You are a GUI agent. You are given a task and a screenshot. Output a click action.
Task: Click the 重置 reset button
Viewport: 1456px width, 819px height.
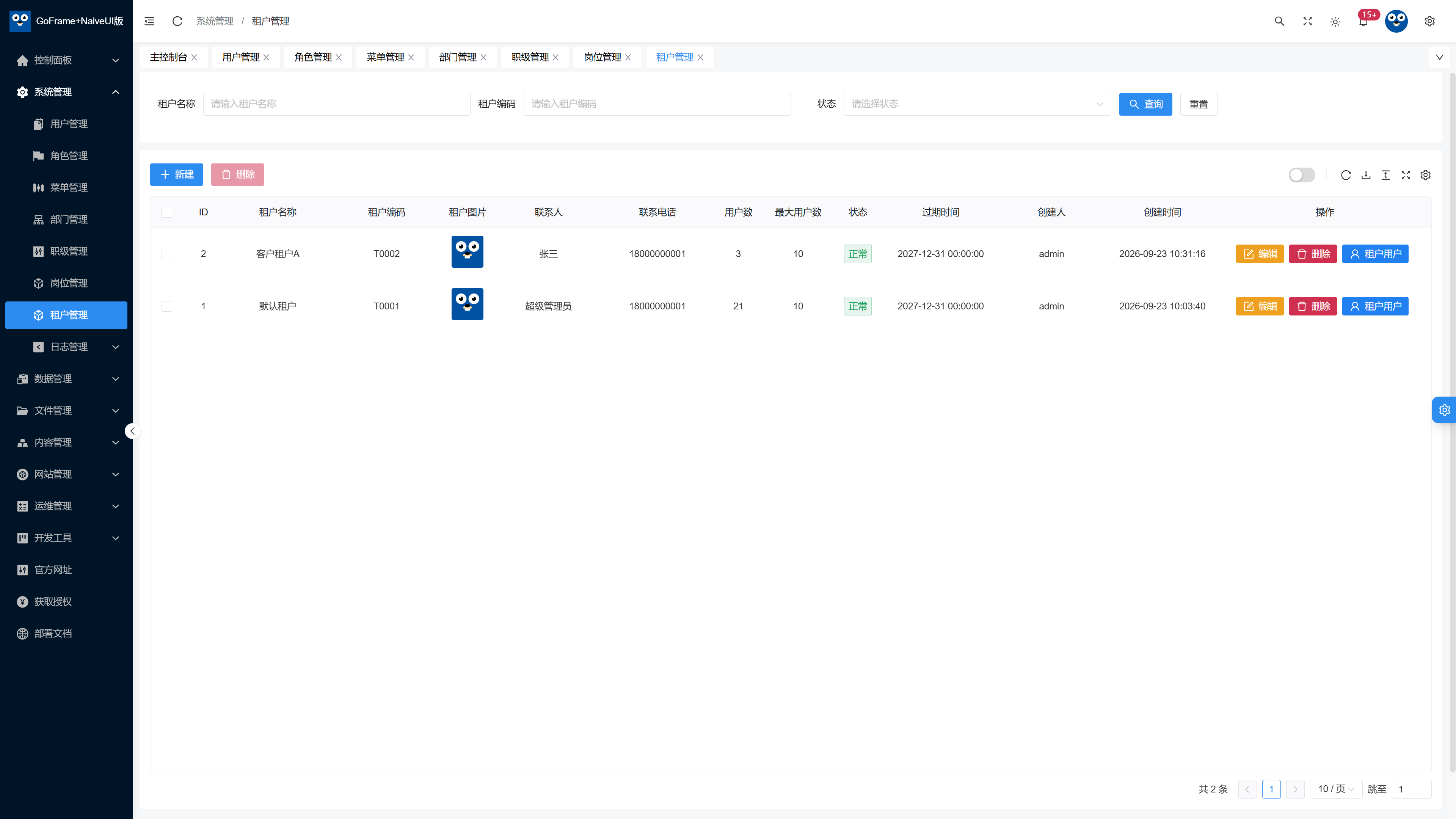(x=1198, y=104)
